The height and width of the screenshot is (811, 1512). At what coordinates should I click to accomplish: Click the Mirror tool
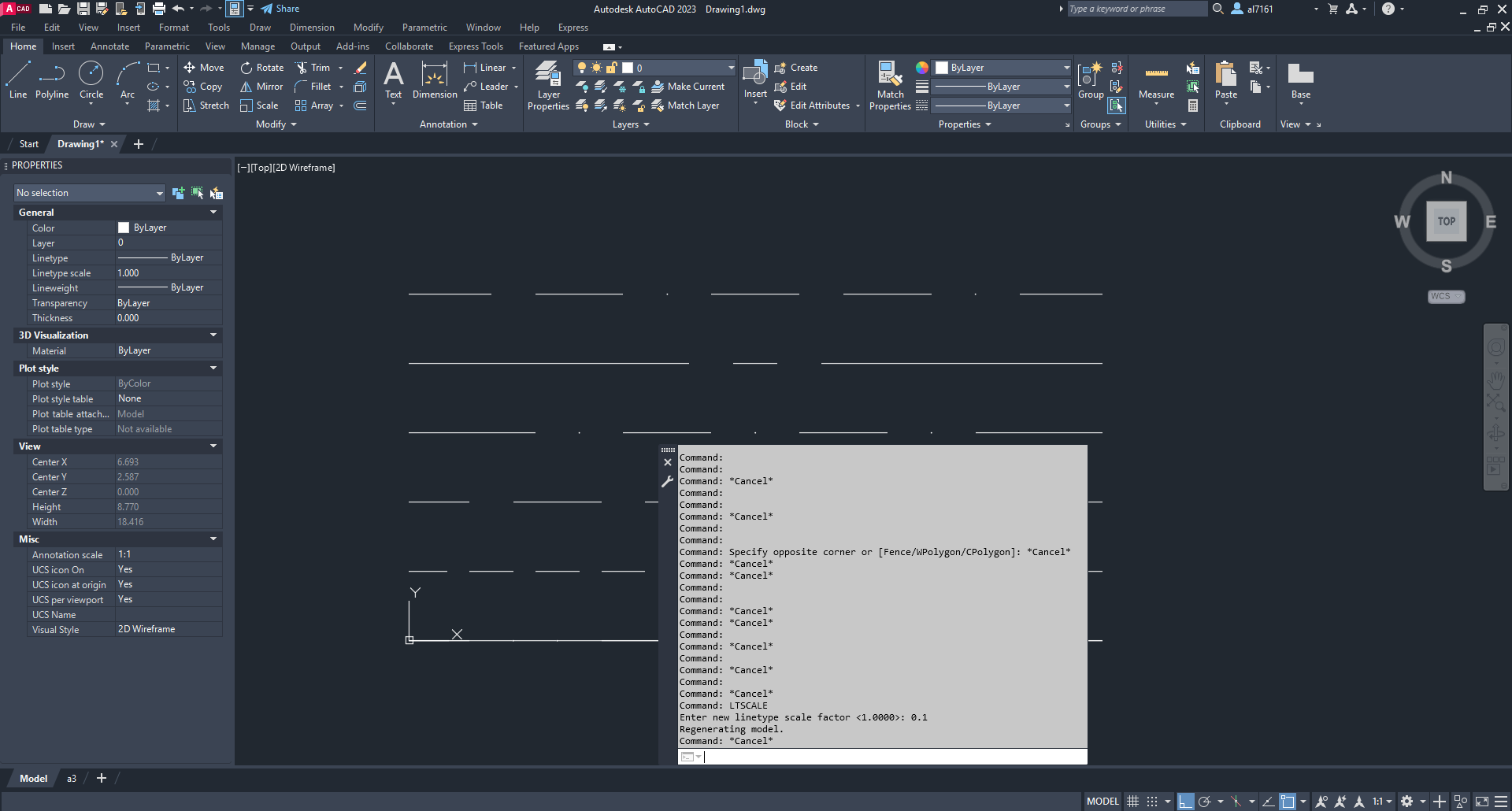click(x=261, y=87)
